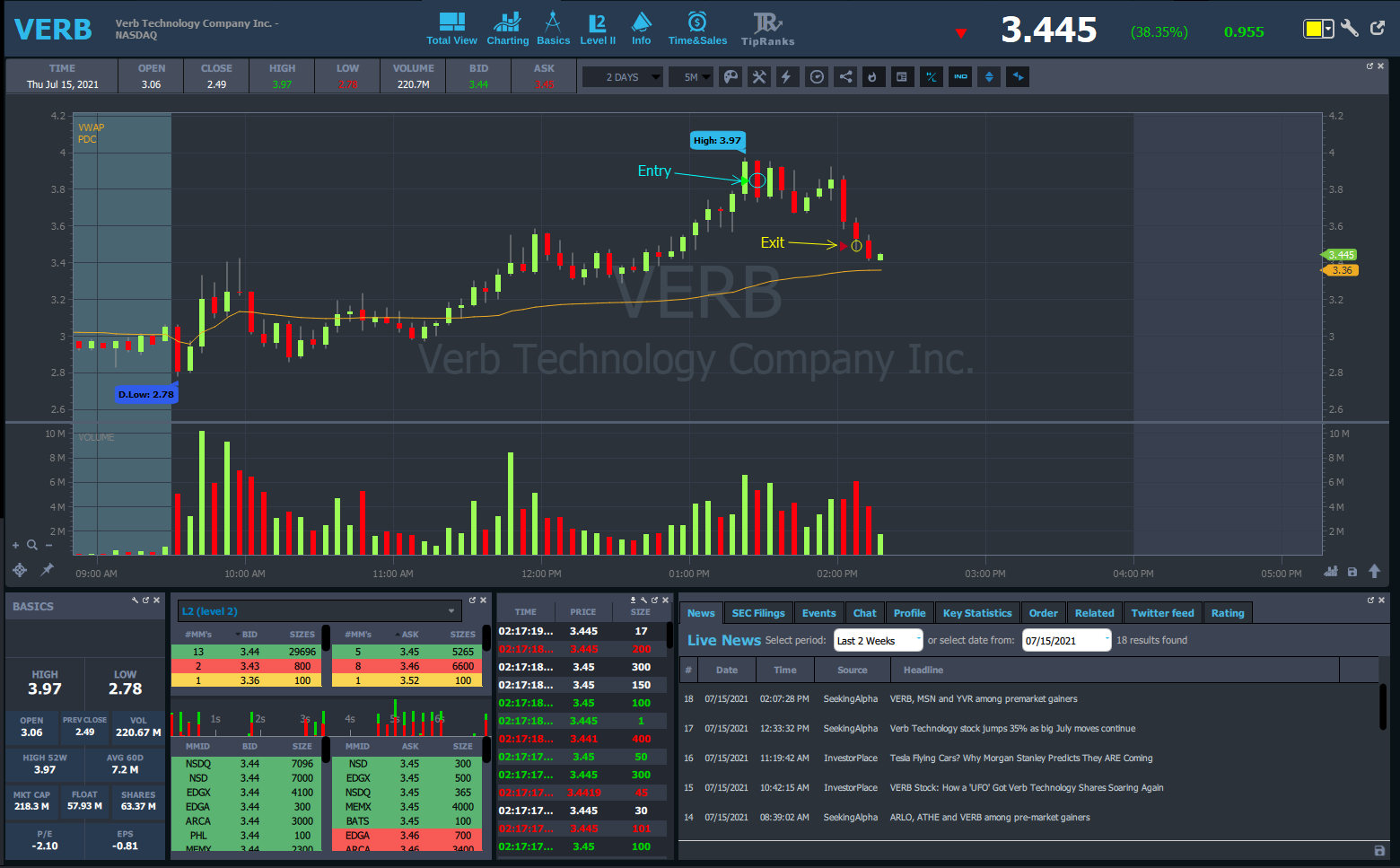Open the news date picker dropdown arrow
This screenshot has width=1400, height=868.
click(x=1107, y=640)
